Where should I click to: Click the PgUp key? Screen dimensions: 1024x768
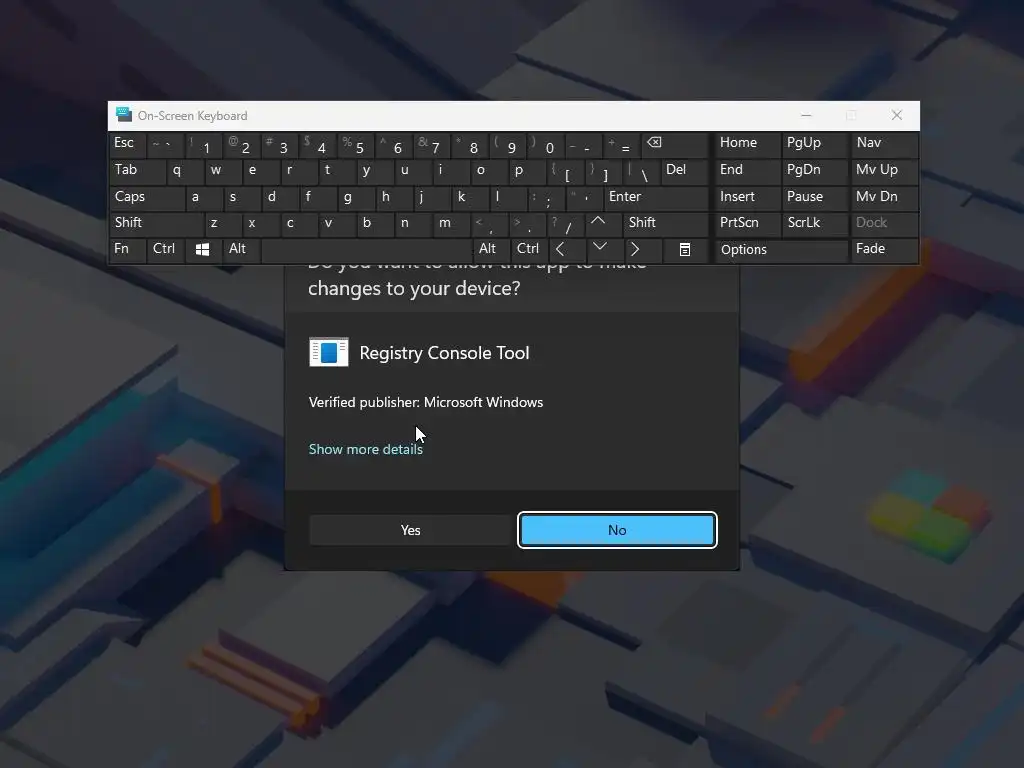(x=815, y=145)
